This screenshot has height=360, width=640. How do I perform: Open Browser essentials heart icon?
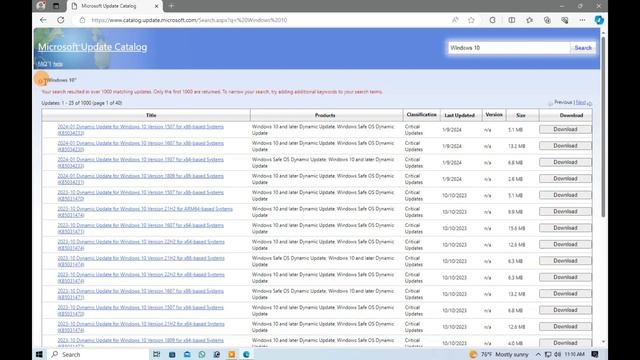565,20
